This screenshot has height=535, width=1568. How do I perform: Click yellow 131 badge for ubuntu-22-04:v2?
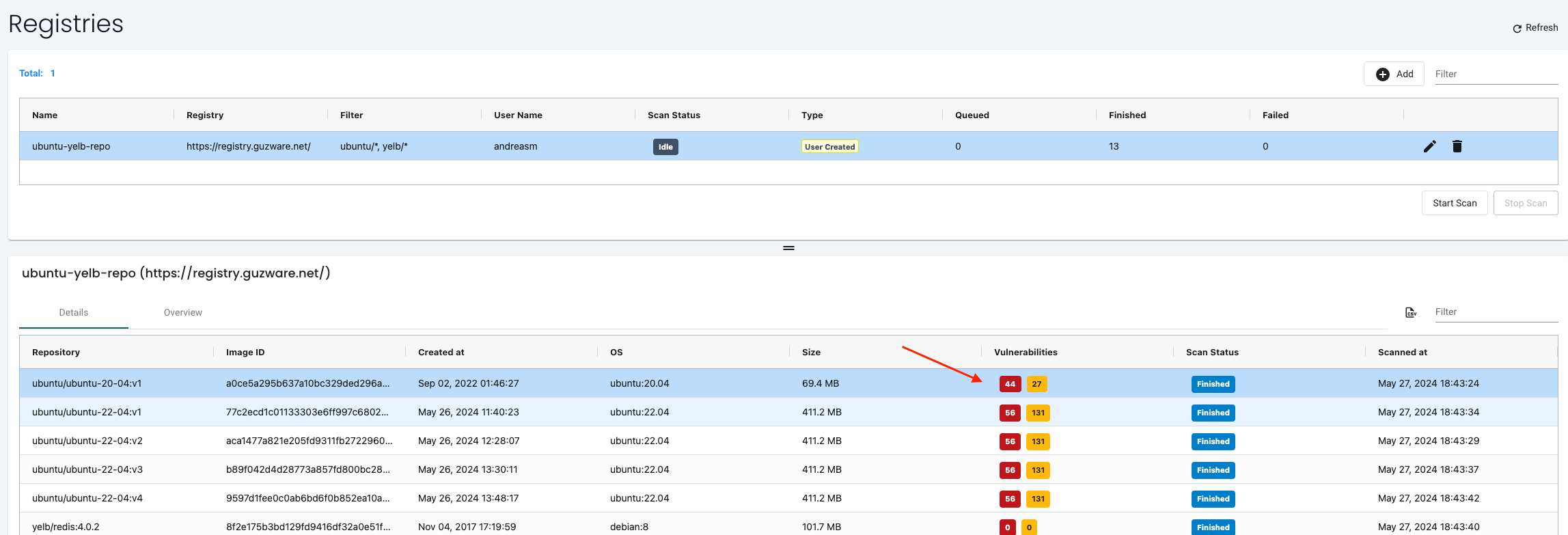tap(1038, 441)
